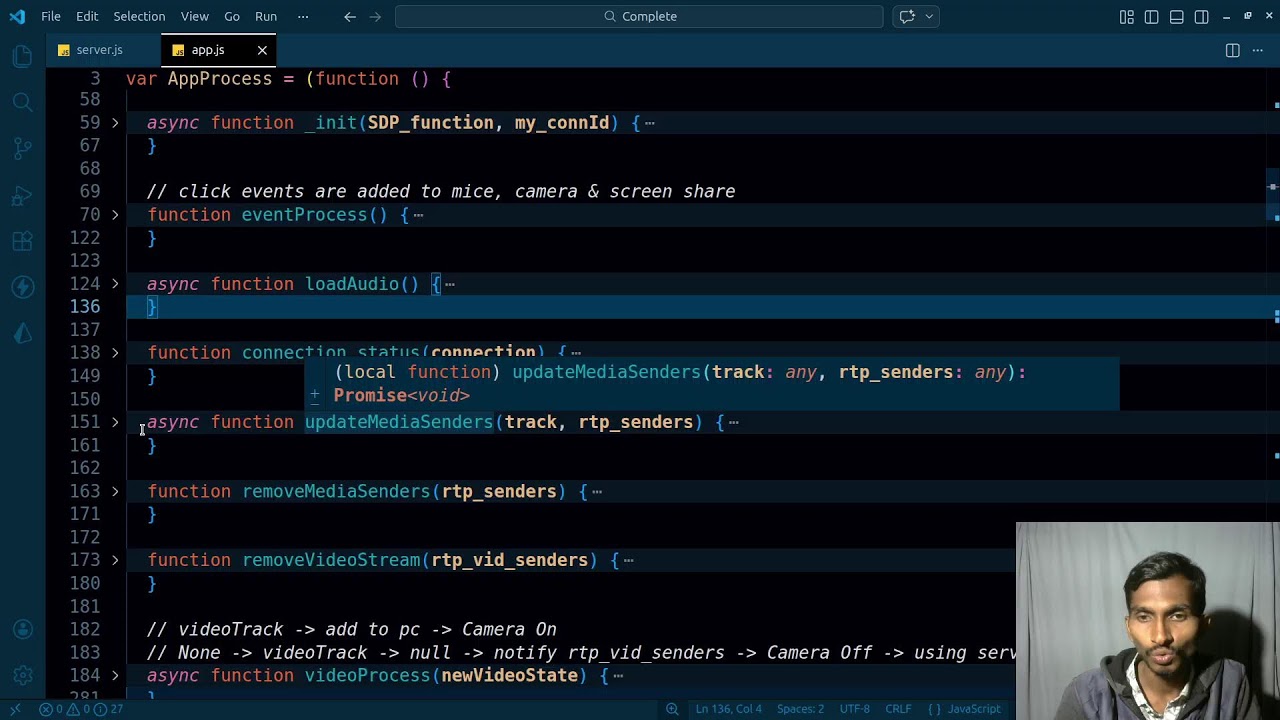The width and height of the screenshot is (1280, 720).
Task: Open the pyramid-shaped extension in activity bar
Action: click(22, 333)
